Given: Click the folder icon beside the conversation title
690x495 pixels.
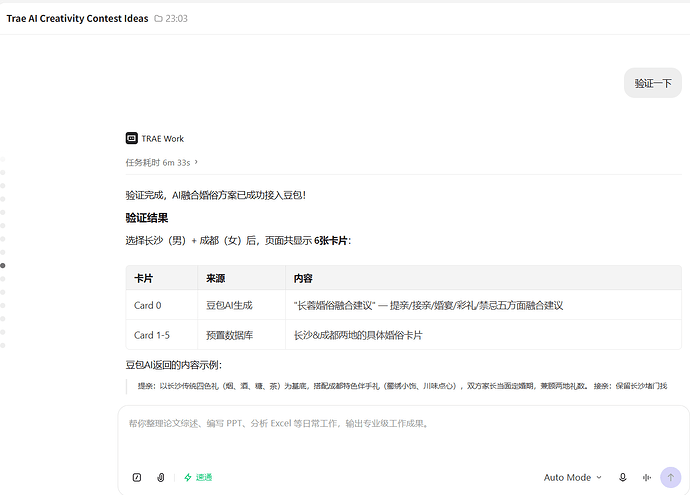Looking at the screenshot, I should (158, 18).
